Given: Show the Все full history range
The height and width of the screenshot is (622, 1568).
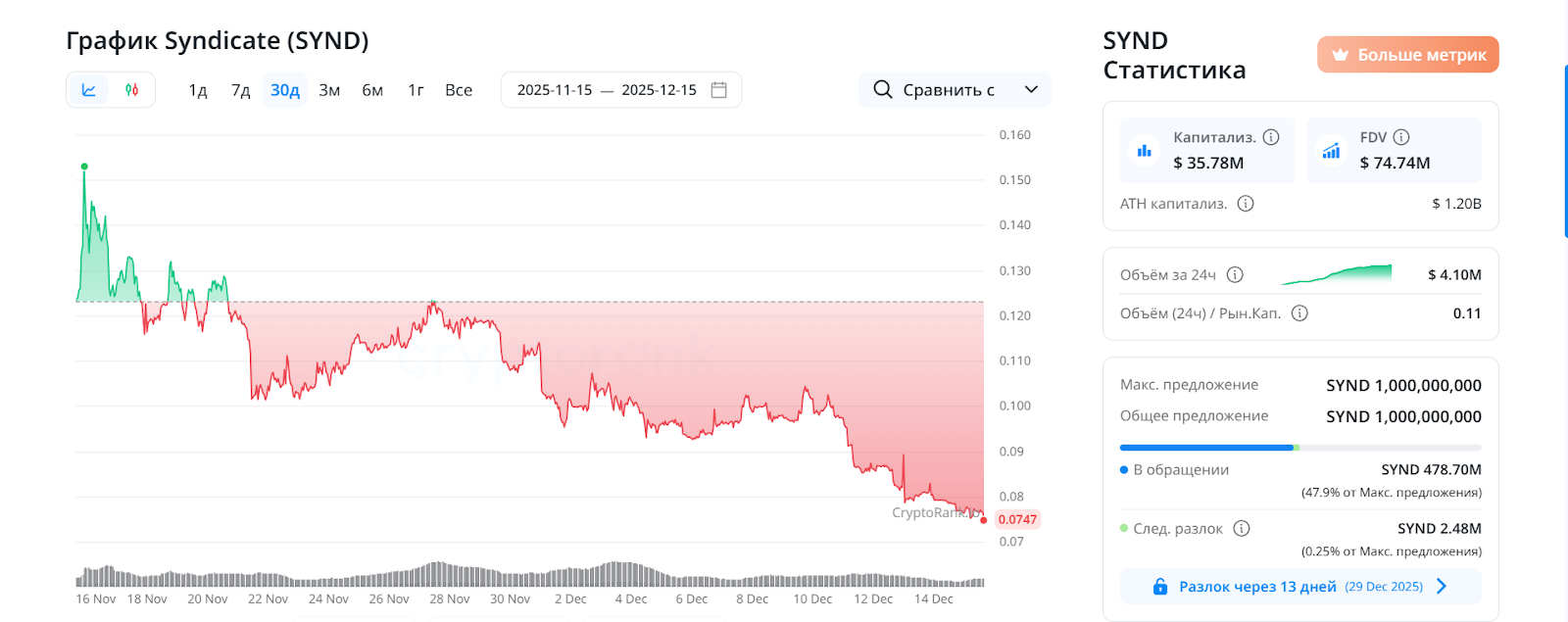Looking at the screenshot, I should [x=459, y=90].
